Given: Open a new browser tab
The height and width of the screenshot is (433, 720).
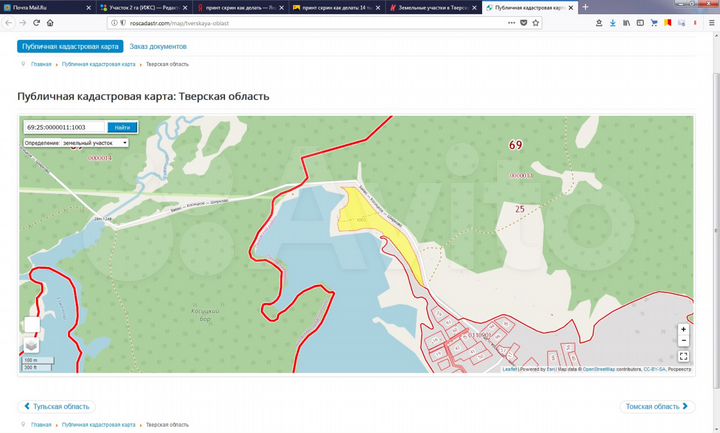Looking at the screenshot, I should pos(585,7).
